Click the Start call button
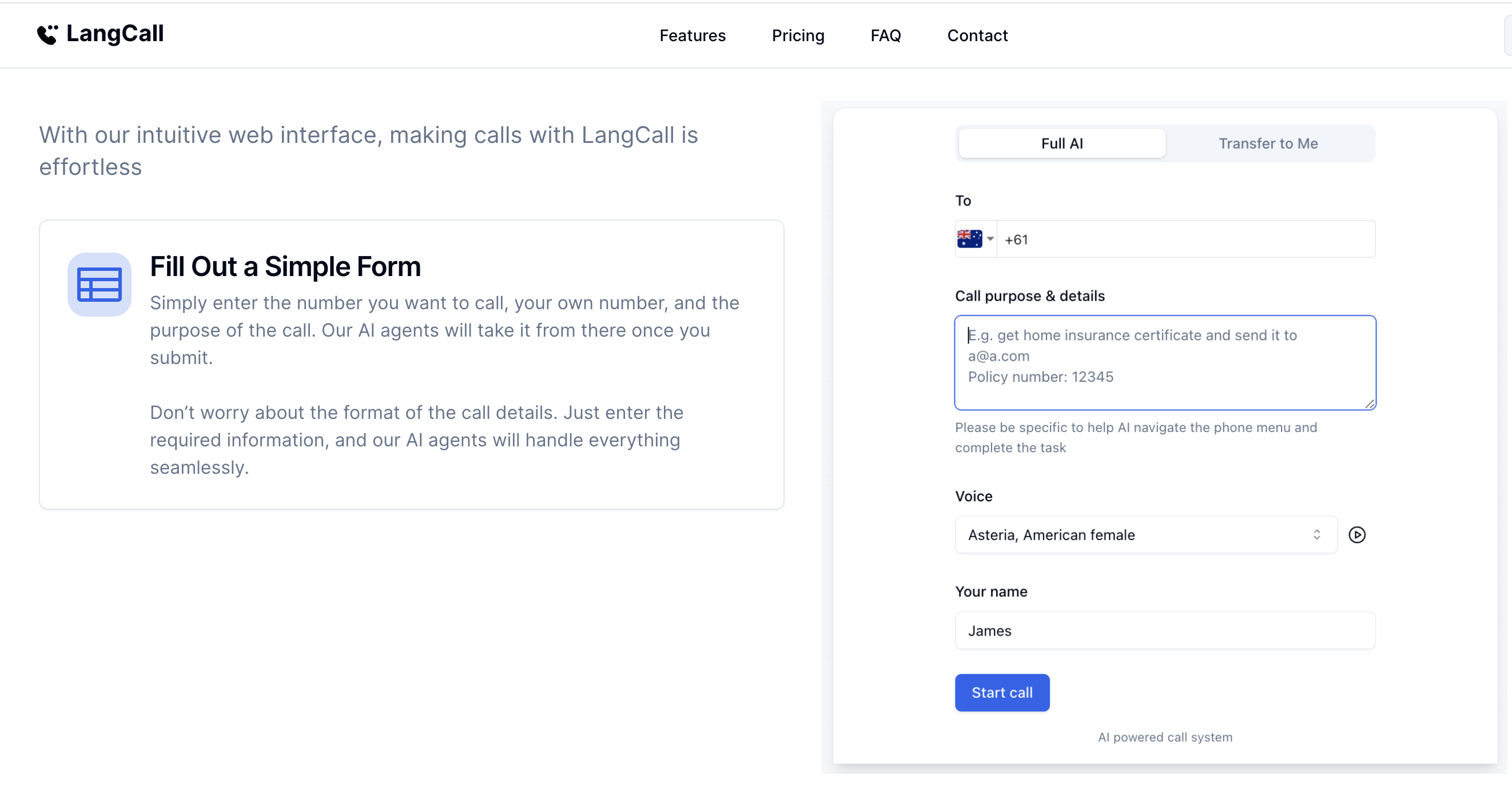The image size is (1512, 807). point(1001,692)
